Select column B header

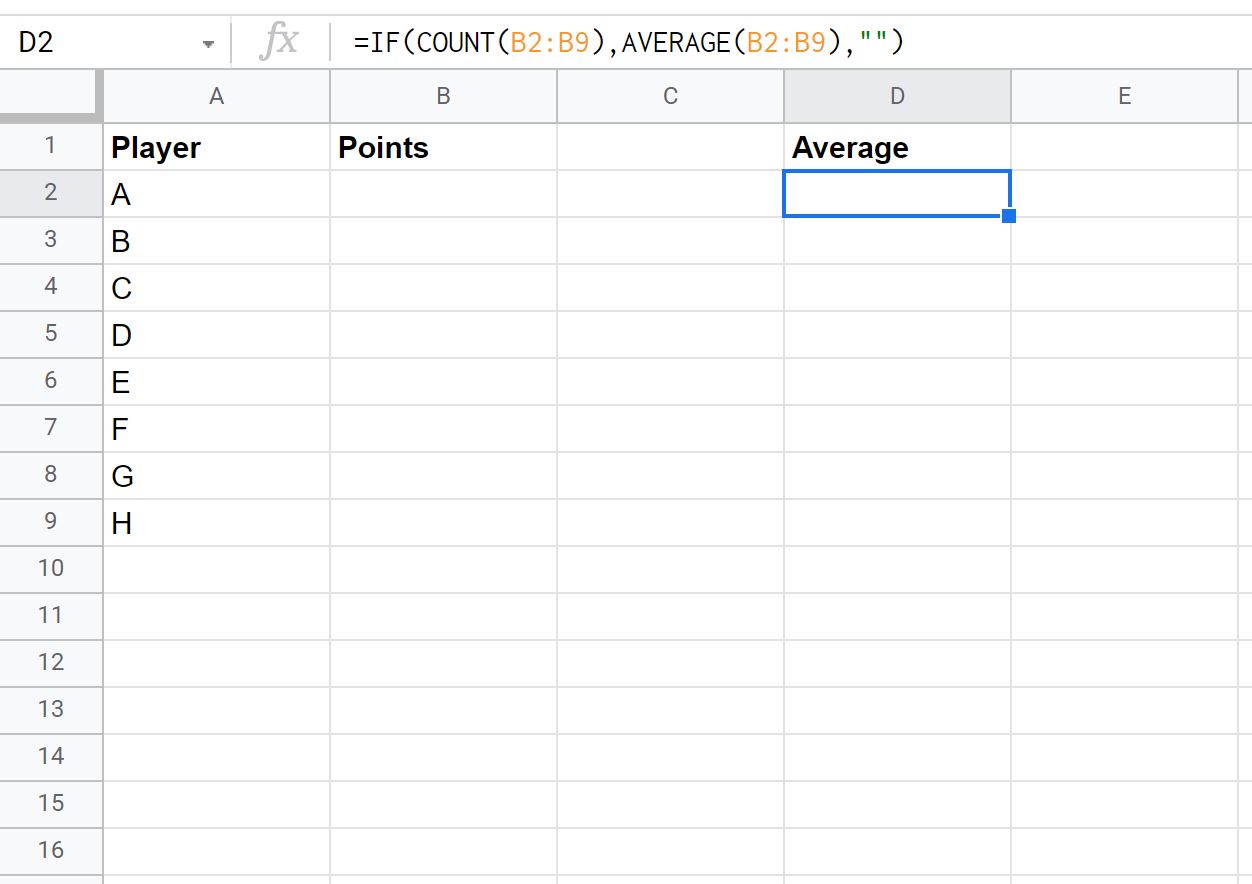coord(443,96)
